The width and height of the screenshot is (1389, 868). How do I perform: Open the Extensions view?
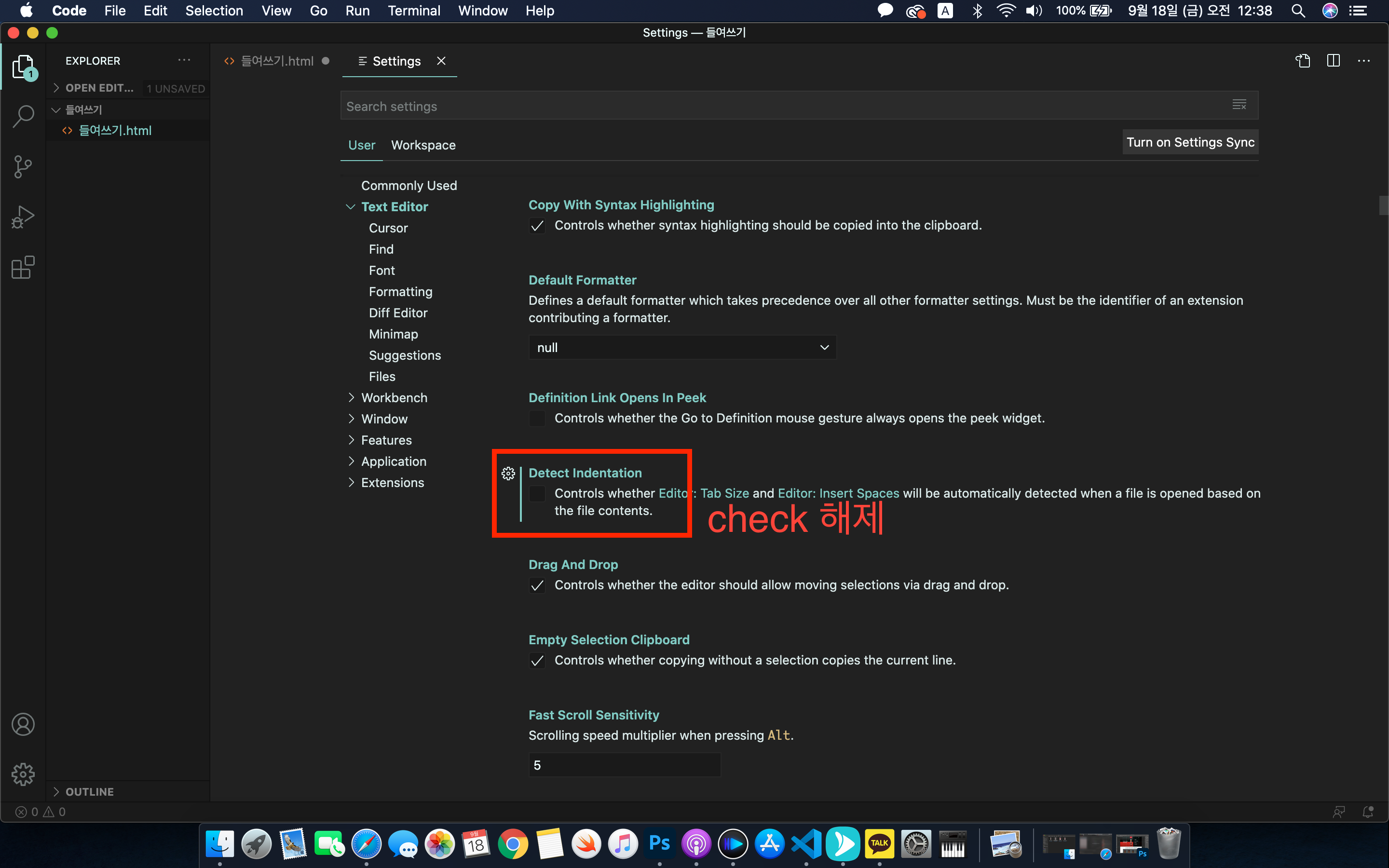click(x=23, y=268)
